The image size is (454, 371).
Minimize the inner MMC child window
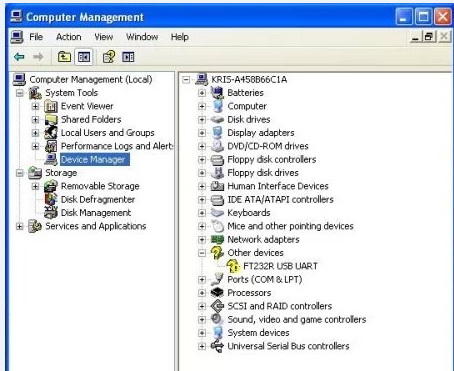click(415, 36)
